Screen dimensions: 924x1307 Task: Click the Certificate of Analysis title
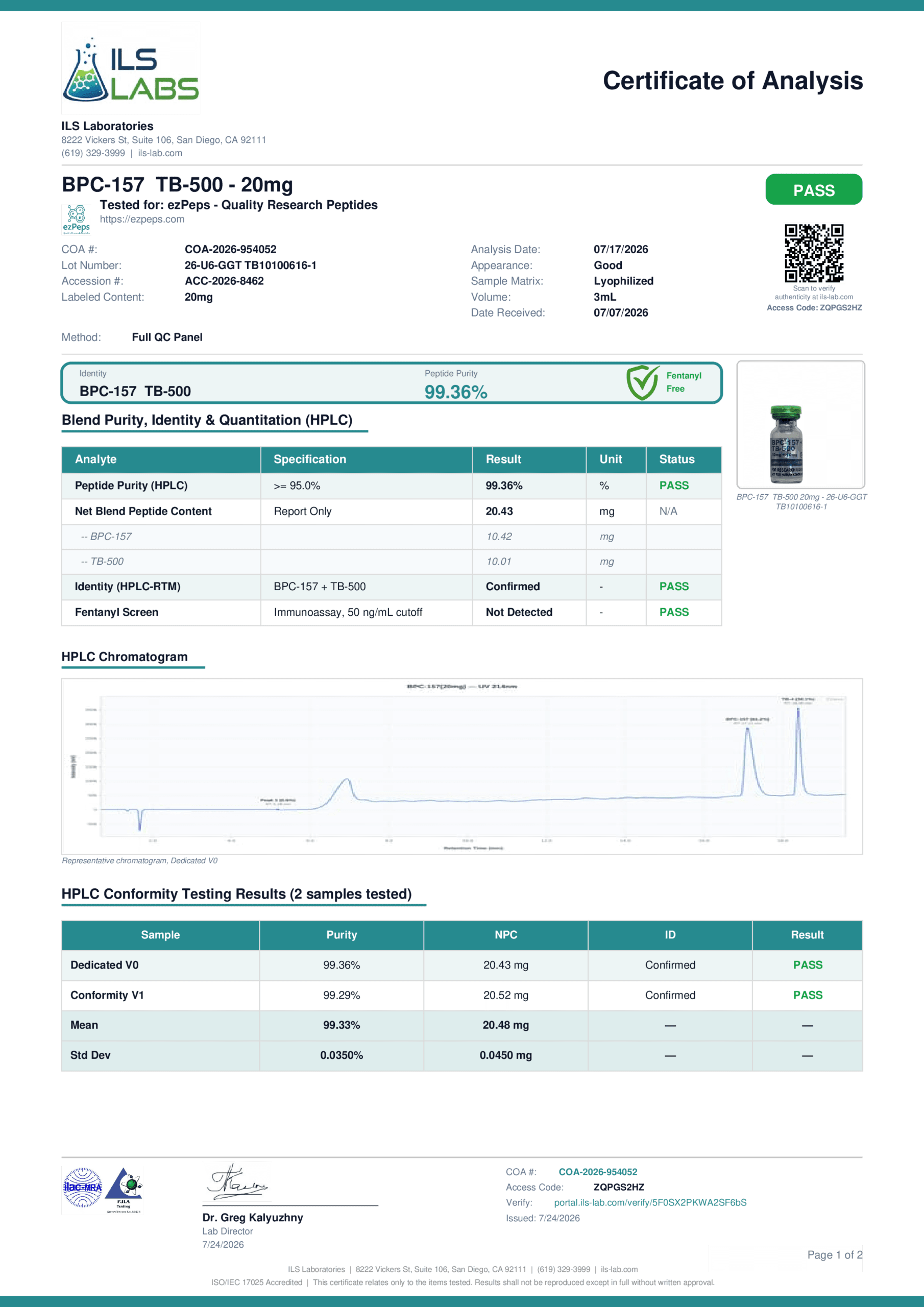pyautogui.click(x=733, y=81)
